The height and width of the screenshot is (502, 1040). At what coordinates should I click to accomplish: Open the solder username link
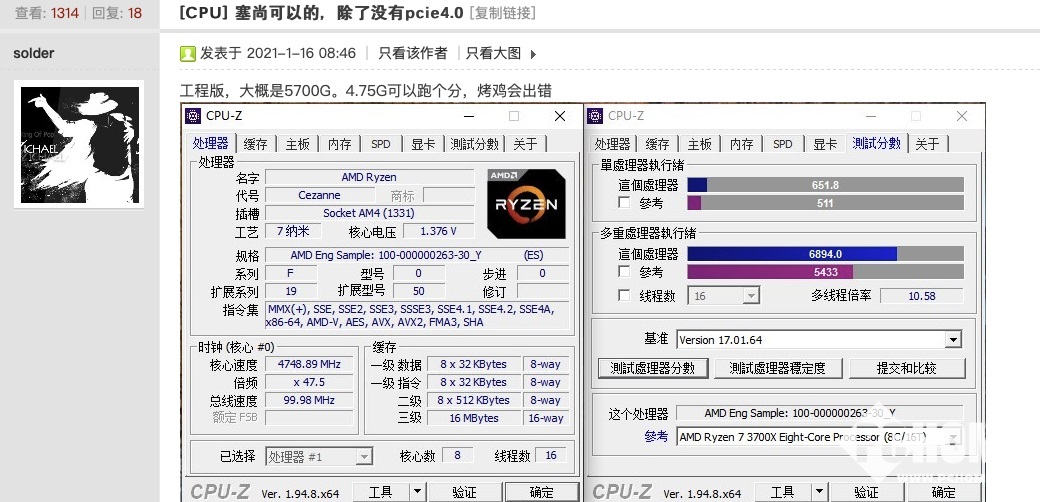click(34, 53)
